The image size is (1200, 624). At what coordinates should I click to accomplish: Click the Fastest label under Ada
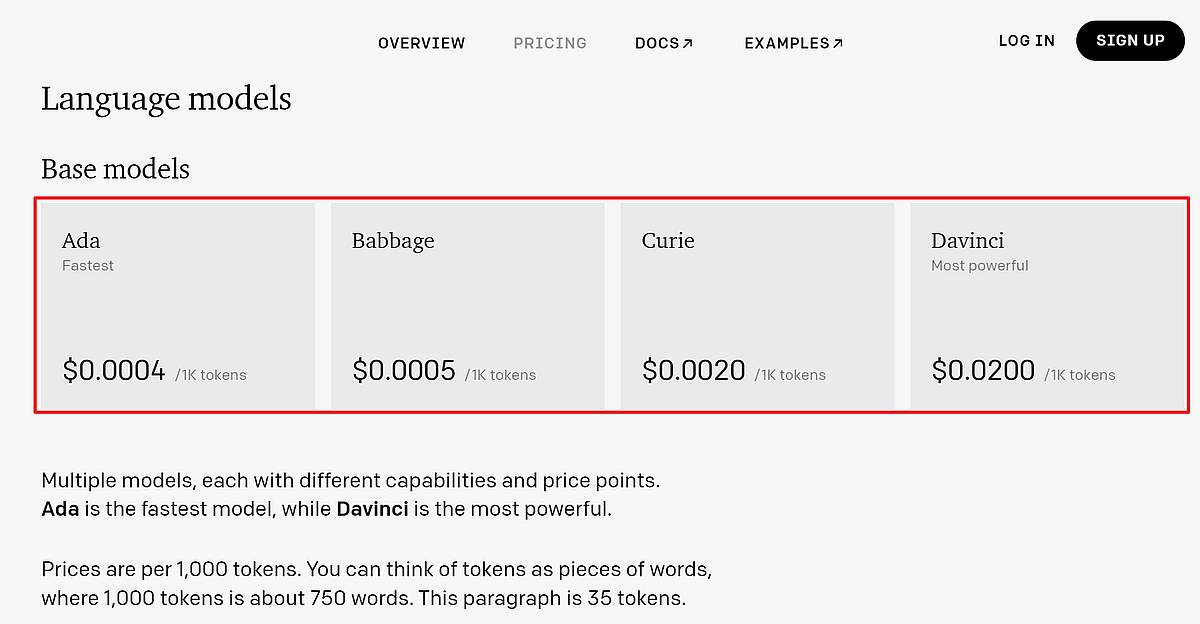tap(88, 266)
